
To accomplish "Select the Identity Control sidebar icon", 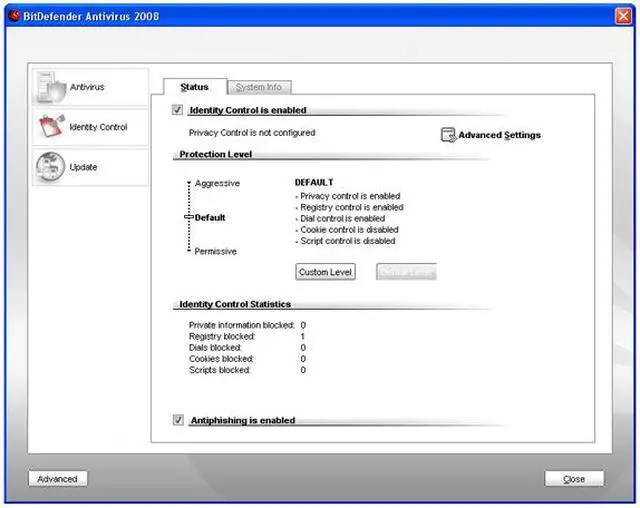I will [50, 128].
